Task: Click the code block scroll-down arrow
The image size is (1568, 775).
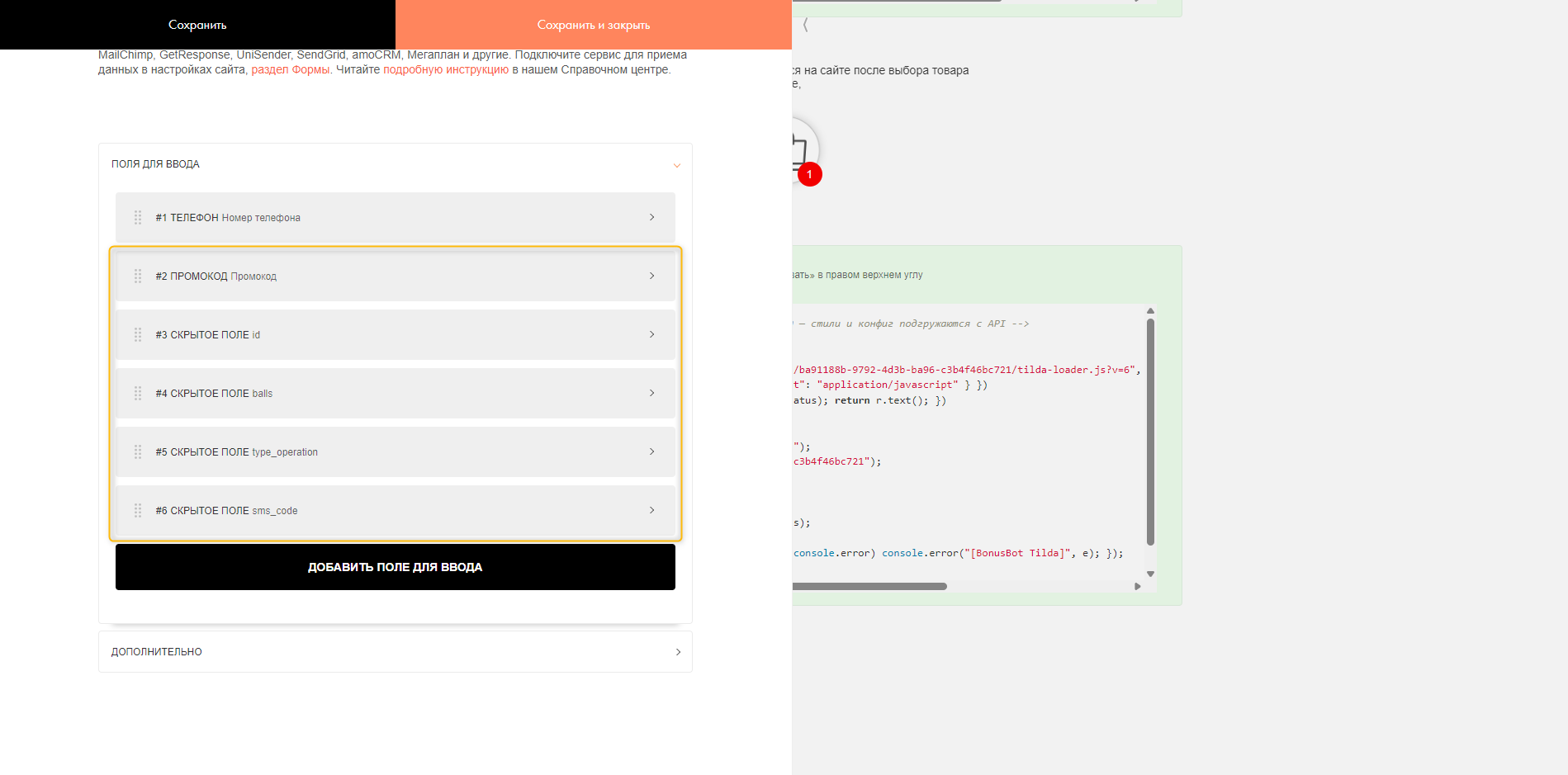Action: pyautogui.click(x=1150, y=574)
